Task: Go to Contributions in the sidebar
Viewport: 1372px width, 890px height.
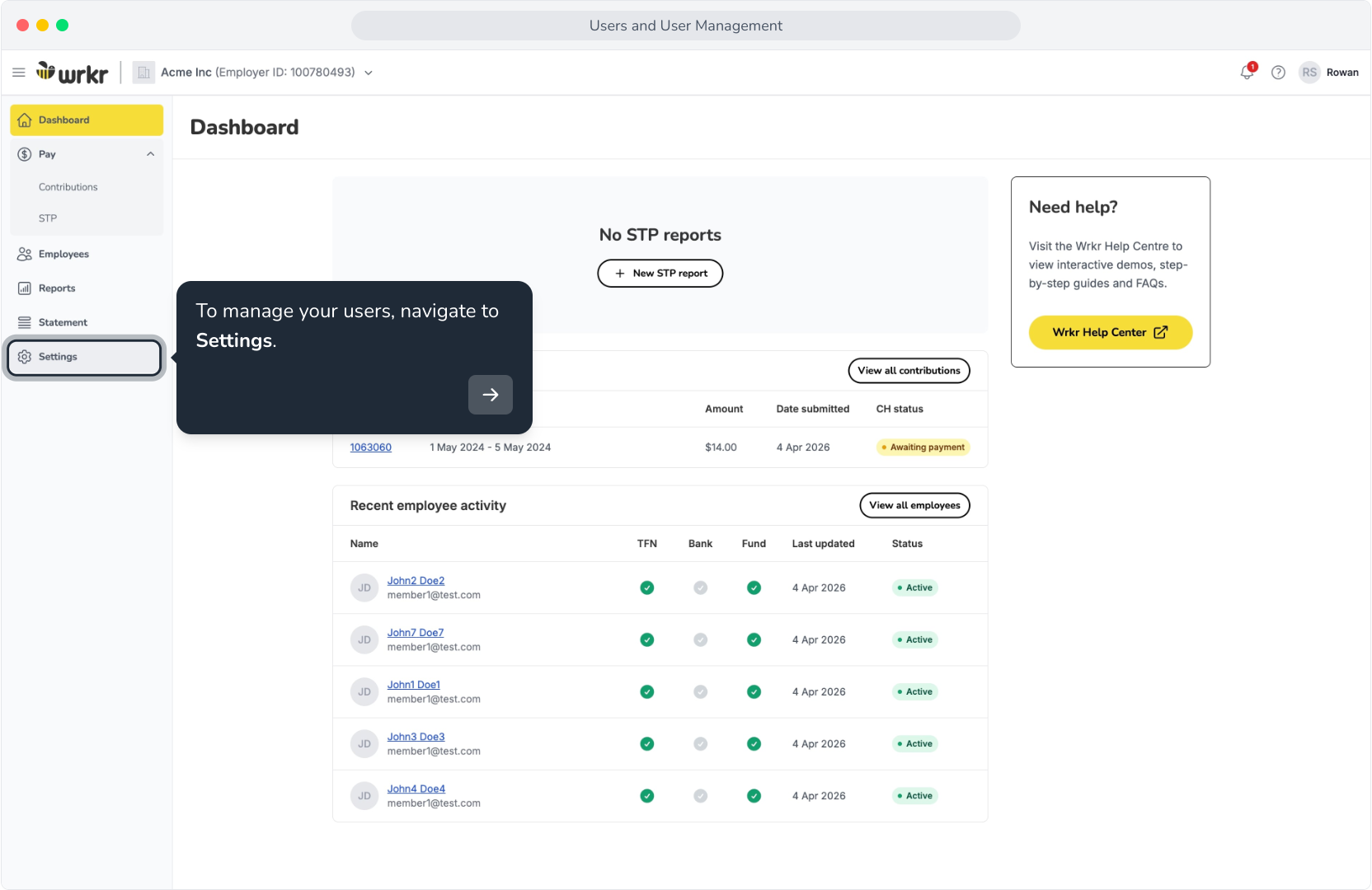Action: coord(68,187)
